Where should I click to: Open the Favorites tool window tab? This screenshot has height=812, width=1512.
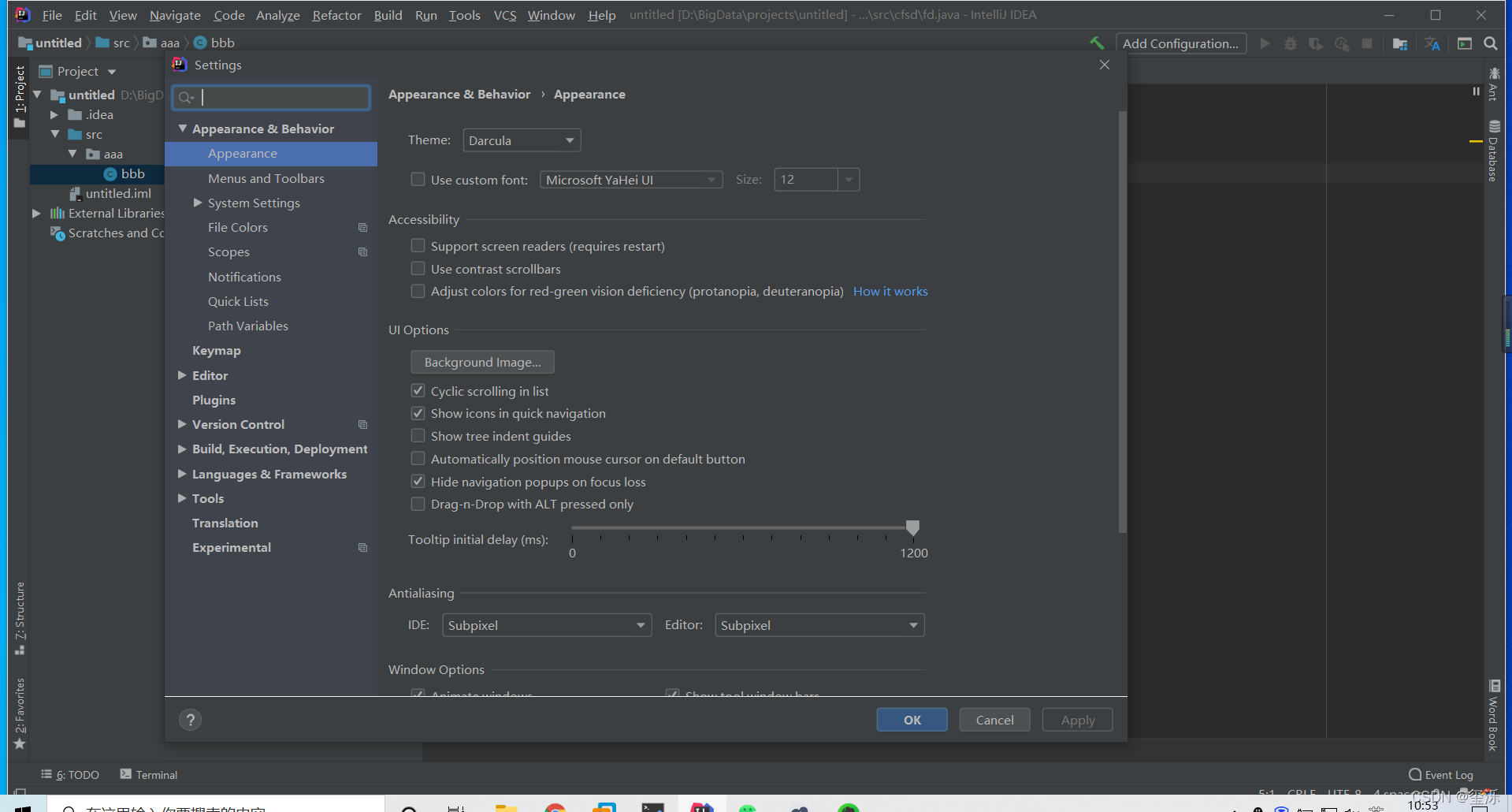[x=20, y=713]
